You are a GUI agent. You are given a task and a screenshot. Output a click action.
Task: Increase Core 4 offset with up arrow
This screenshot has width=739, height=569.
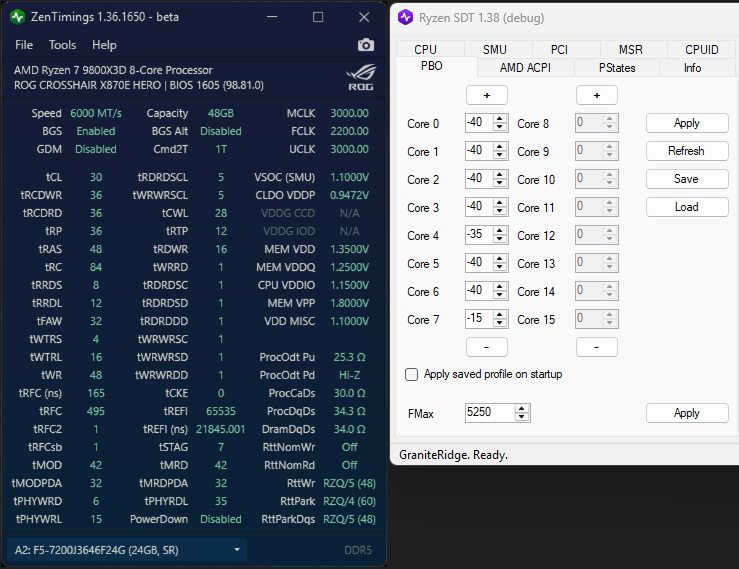500,231
